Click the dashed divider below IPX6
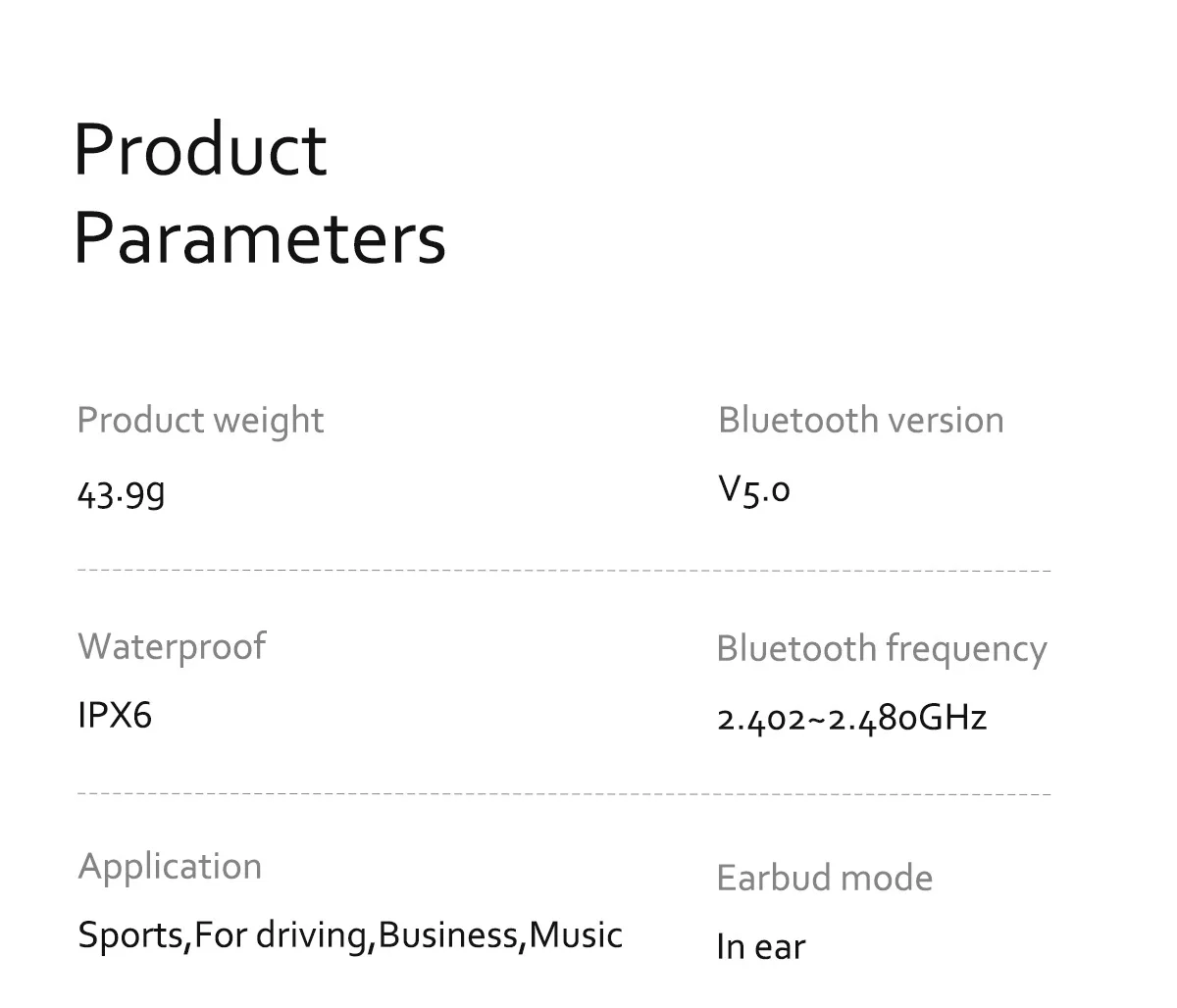This screenshot has width=1177, height=1008. point(564,793)
